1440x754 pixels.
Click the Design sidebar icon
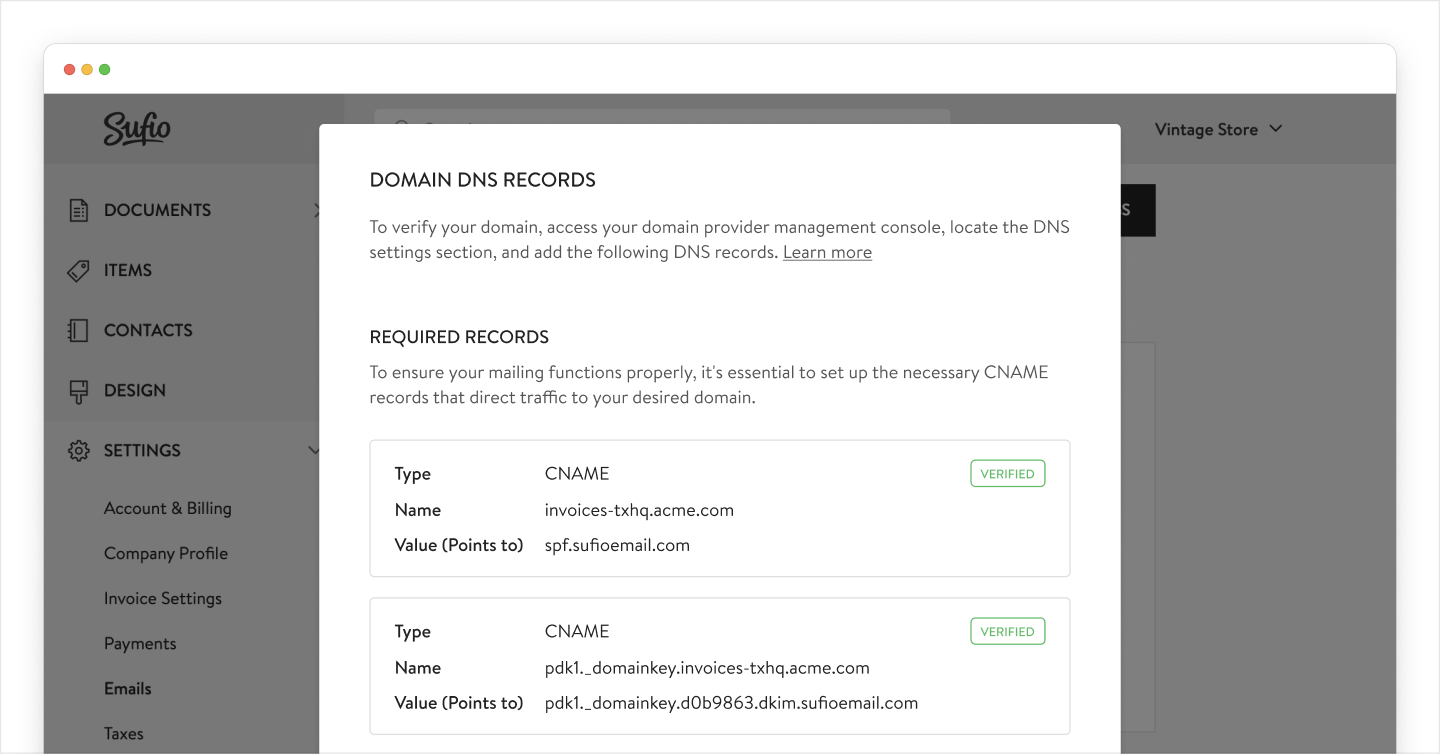[x=80, y=390]
